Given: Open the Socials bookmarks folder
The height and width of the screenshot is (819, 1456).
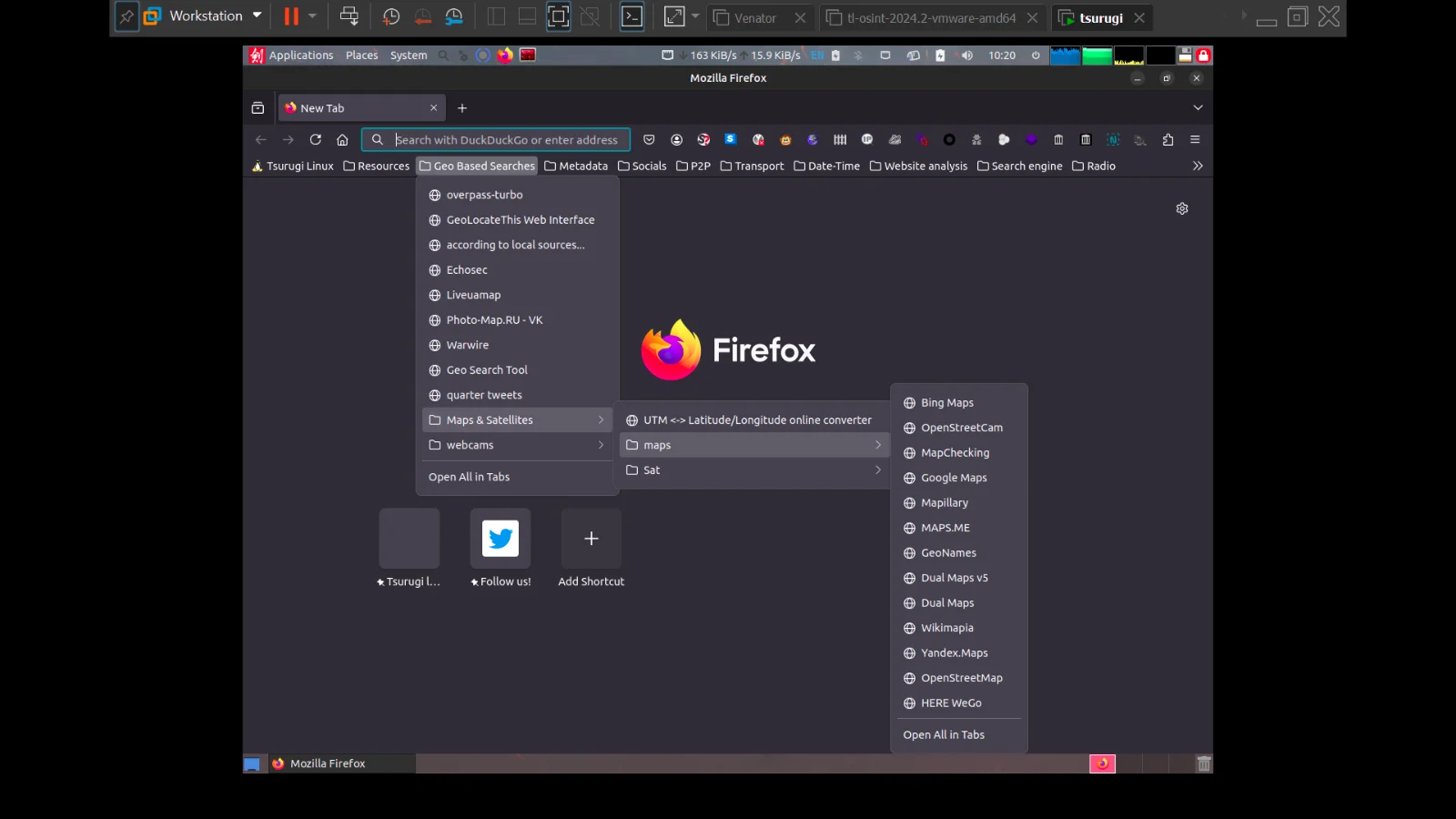Looking at the screenshot, I should pyautogui.click(x=642, y=167).
